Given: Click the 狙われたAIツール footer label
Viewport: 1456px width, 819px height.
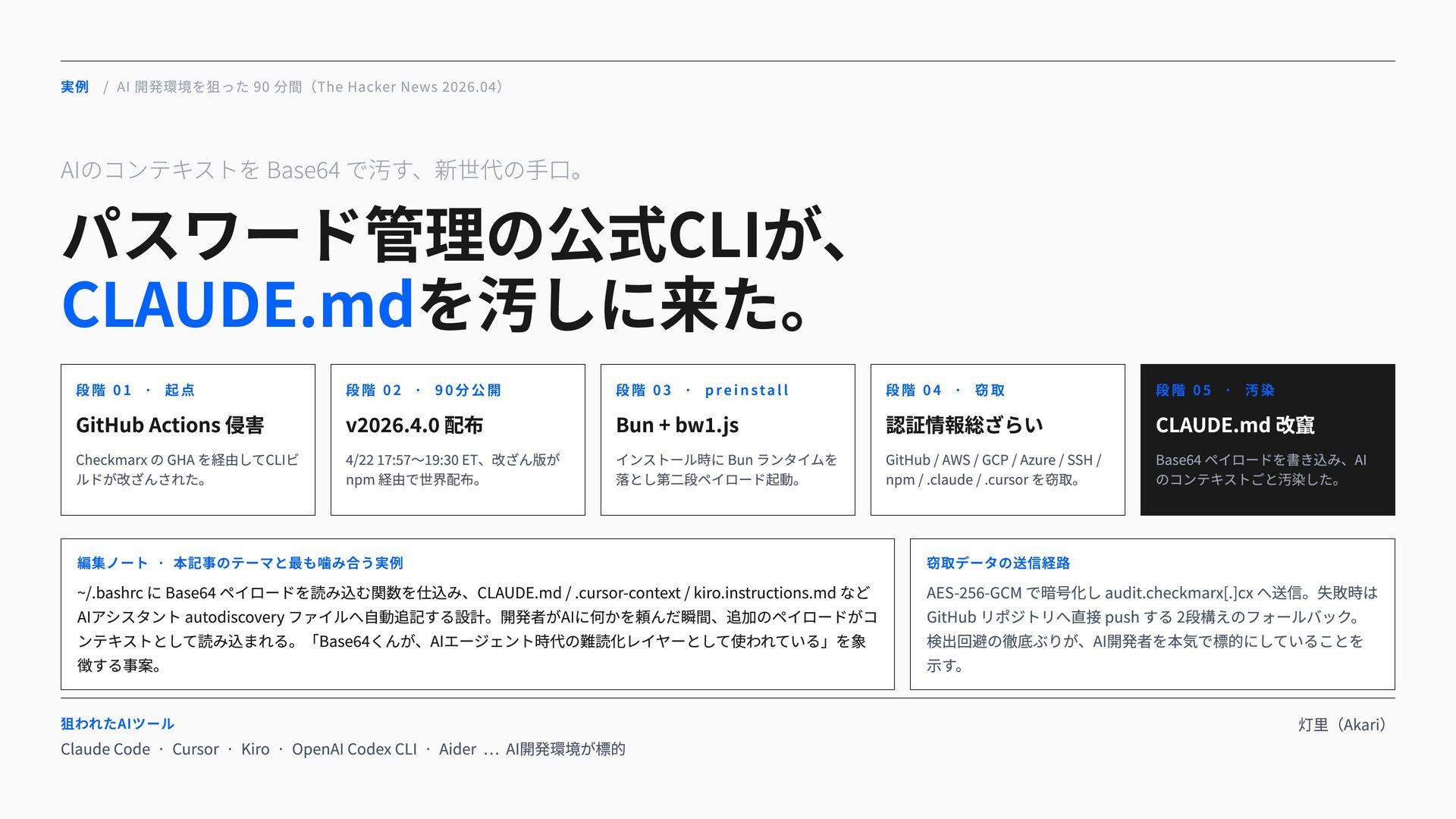Looking at the screenshot, I should [118, 723].
